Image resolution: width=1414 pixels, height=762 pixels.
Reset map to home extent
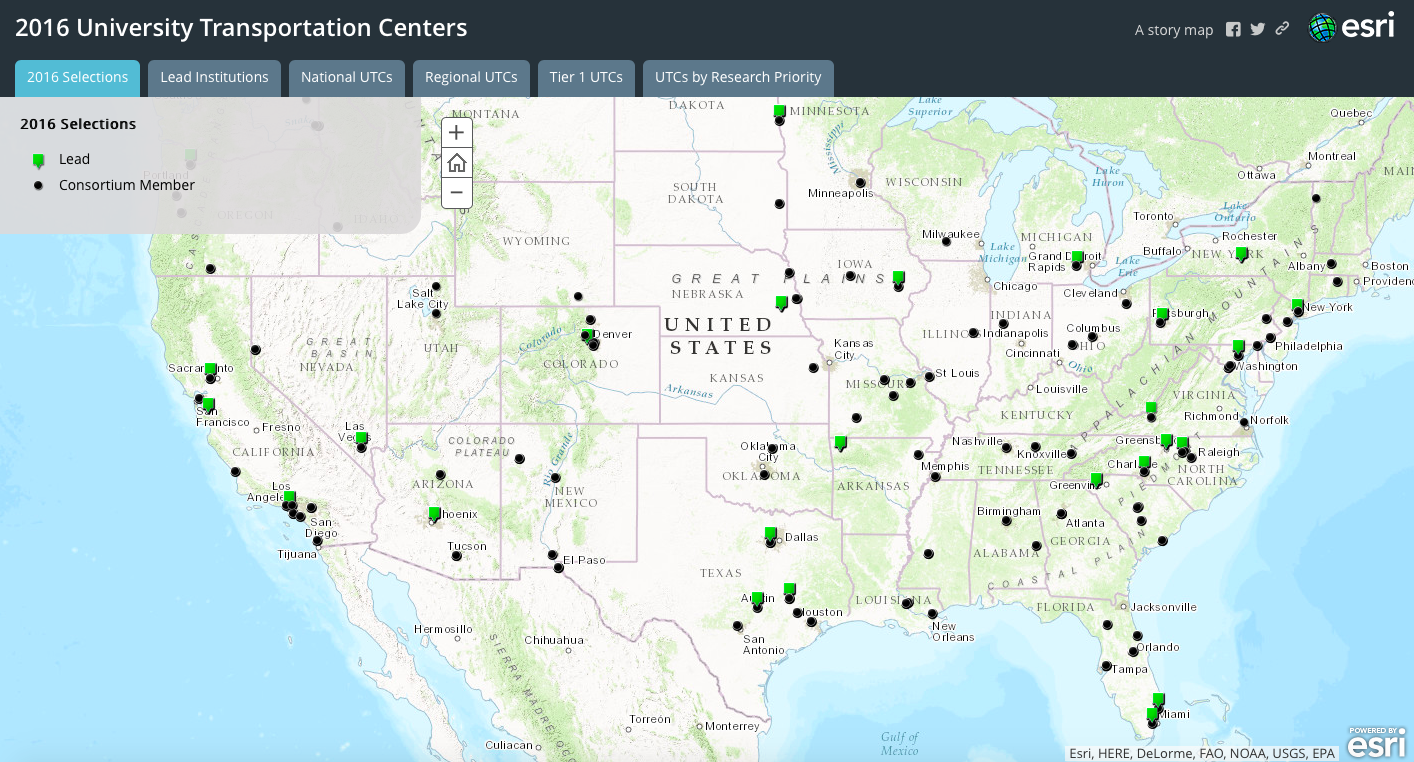click(456, 163)
